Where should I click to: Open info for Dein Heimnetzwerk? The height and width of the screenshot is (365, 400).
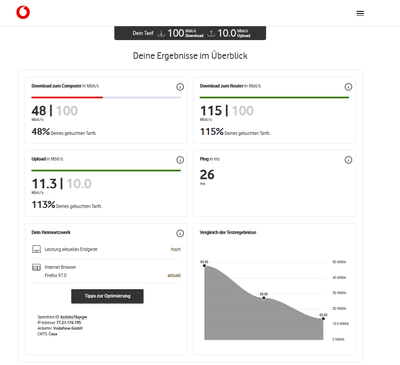click(x=180, y=233)
